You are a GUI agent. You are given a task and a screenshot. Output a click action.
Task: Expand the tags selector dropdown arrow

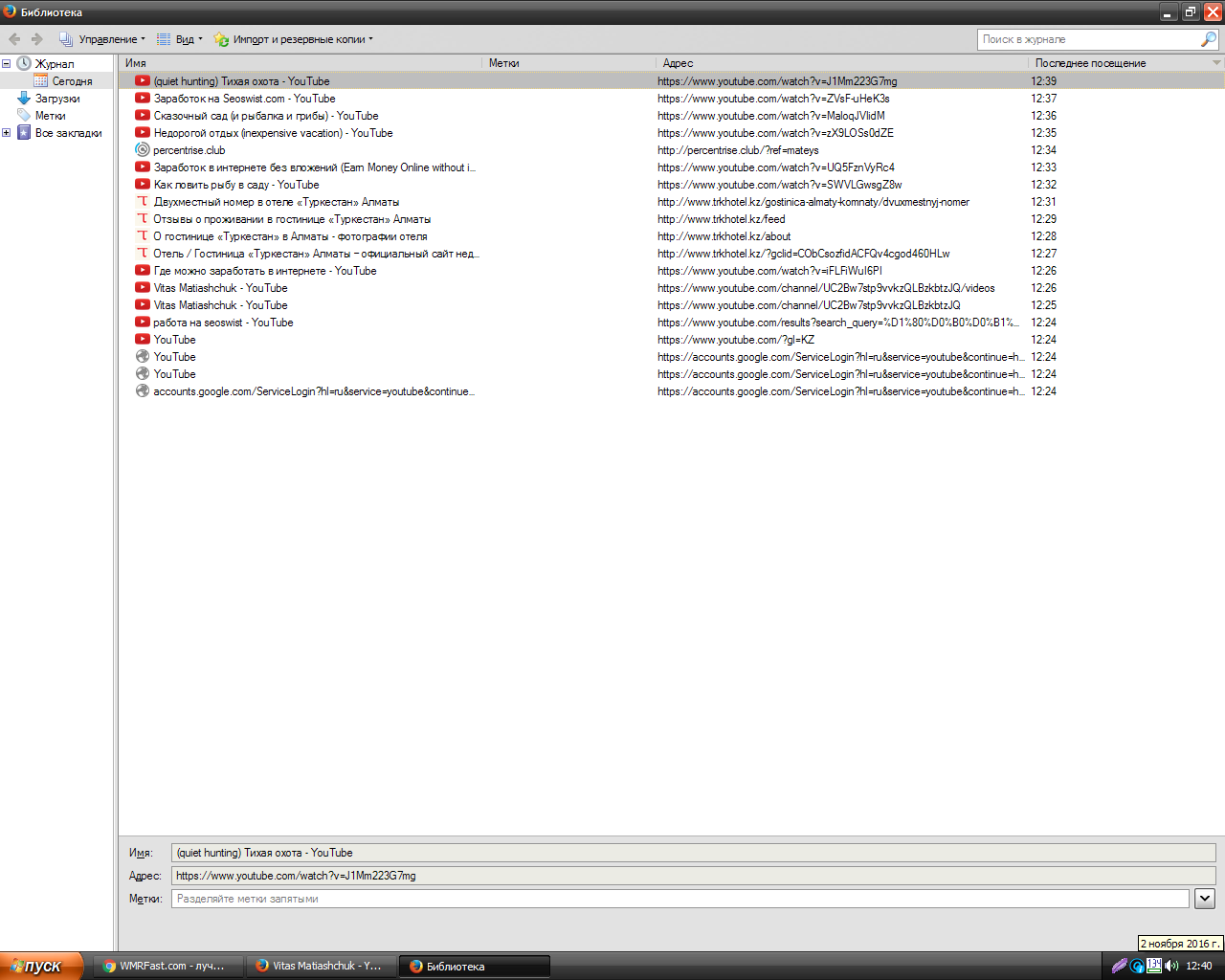point(1205,899)
